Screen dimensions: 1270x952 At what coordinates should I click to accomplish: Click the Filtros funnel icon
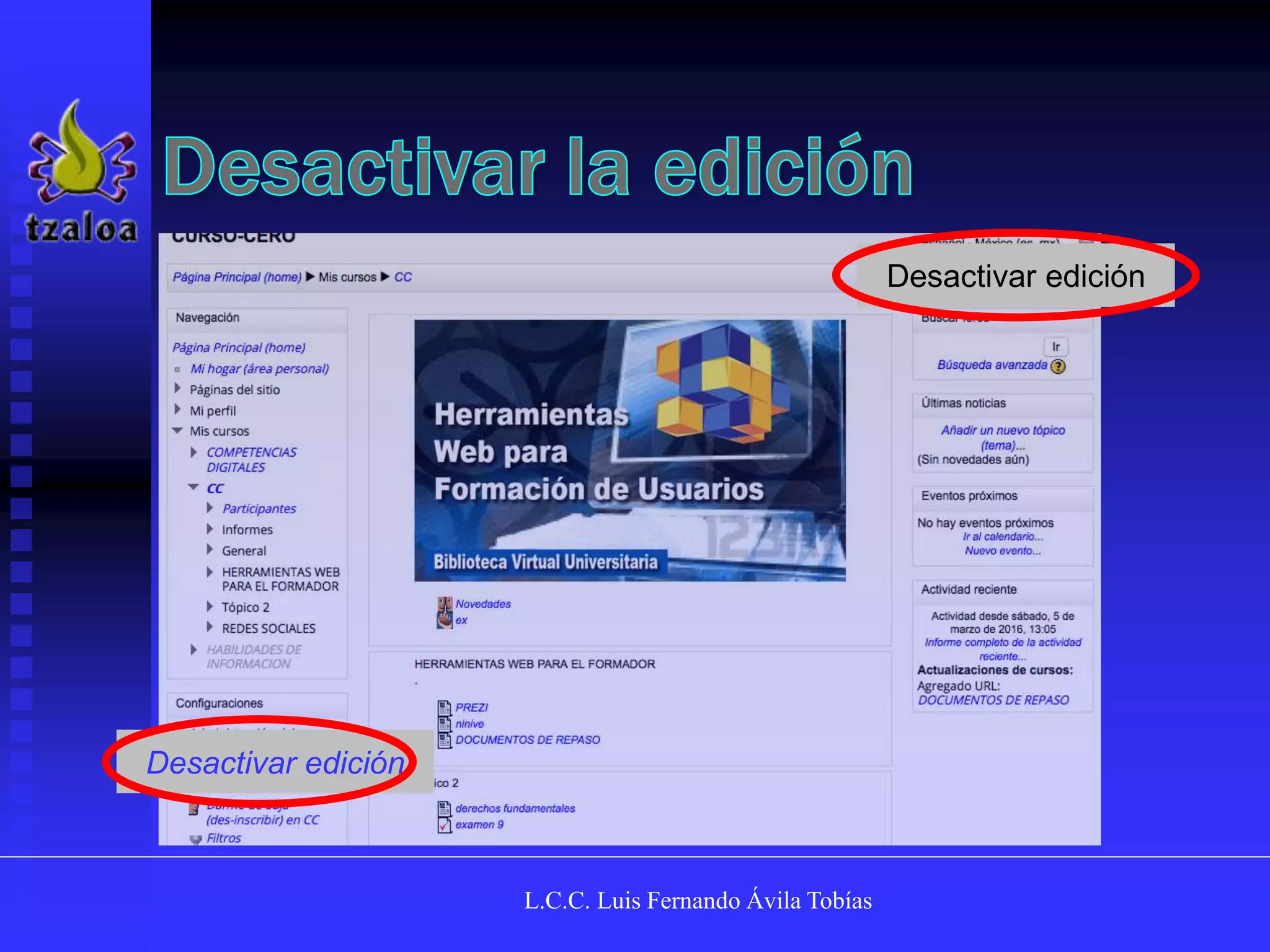[x=195, y=839]
